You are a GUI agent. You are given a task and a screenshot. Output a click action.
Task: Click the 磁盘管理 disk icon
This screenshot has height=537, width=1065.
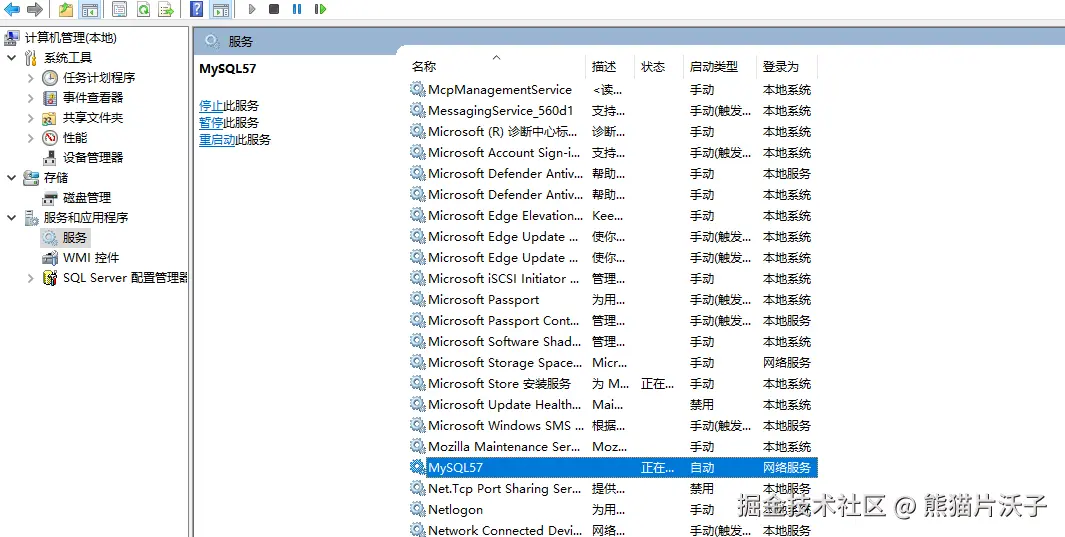50,198
